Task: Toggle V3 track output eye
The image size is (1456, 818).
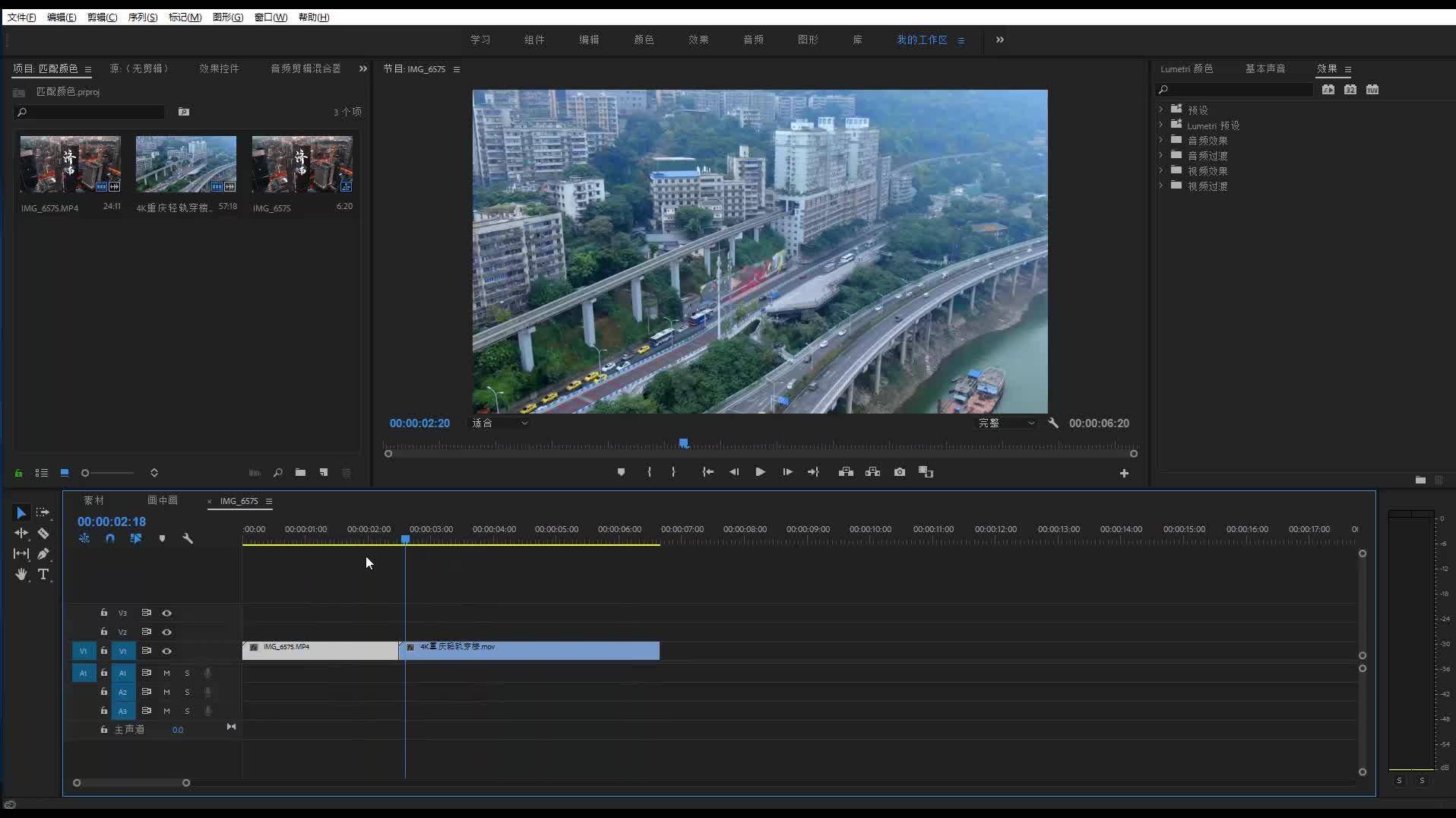Action: (x=166, y=613)
